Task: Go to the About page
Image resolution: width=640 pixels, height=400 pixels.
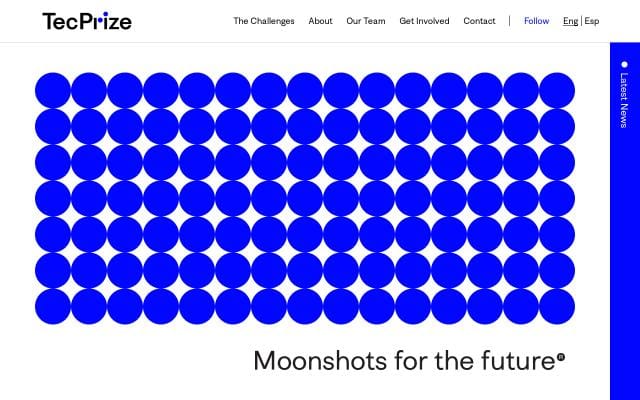Action: 320,21
